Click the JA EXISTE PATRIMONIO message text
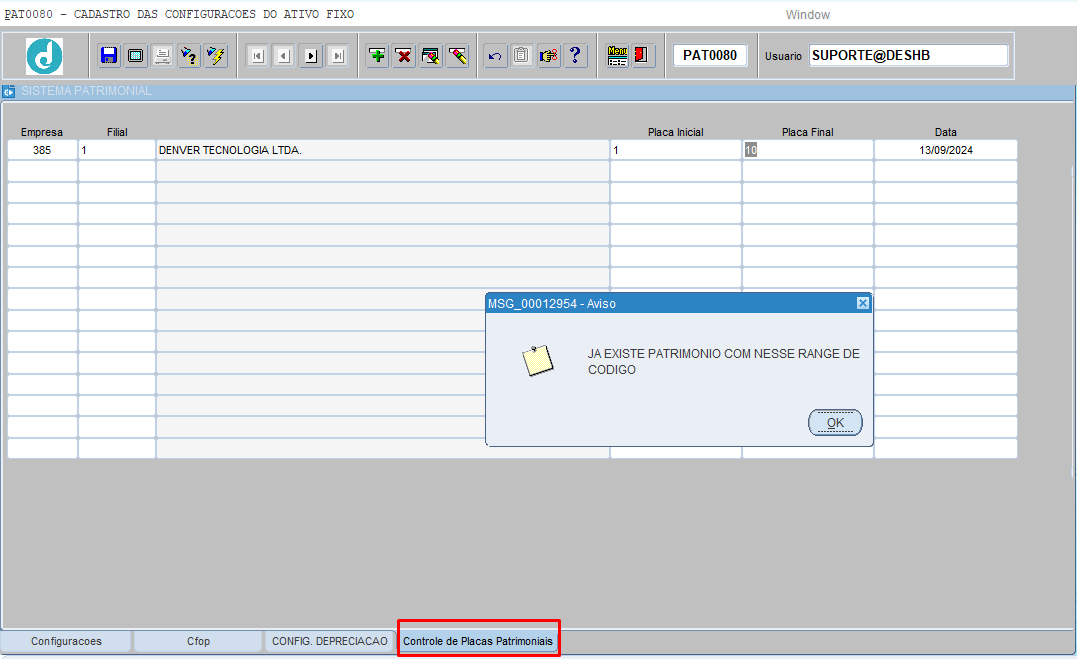Image resolution: width=1077 pixels, height=659 pixels. 723,361
